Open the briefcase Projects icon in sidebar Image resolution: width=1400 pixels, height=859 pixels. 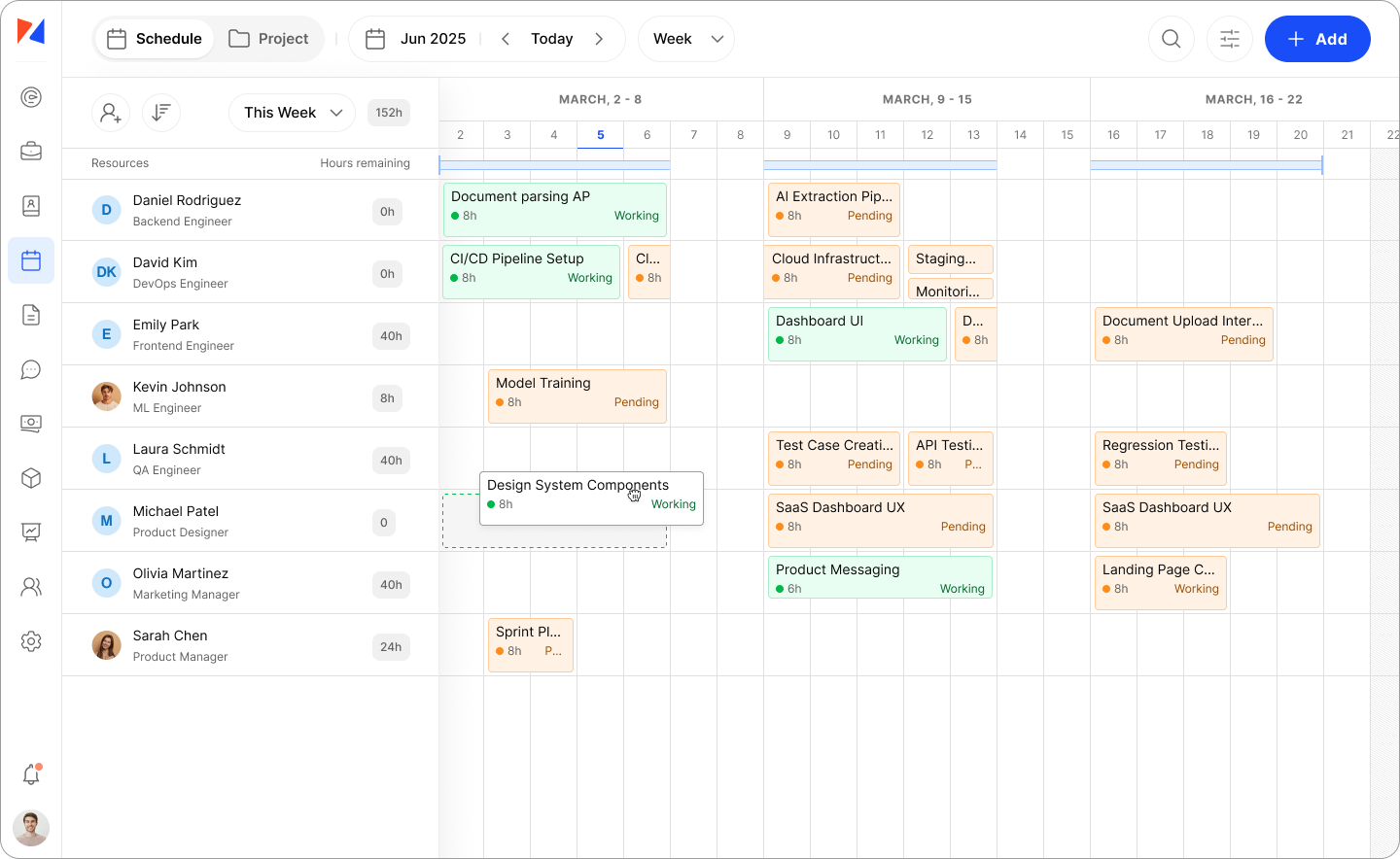30,151
